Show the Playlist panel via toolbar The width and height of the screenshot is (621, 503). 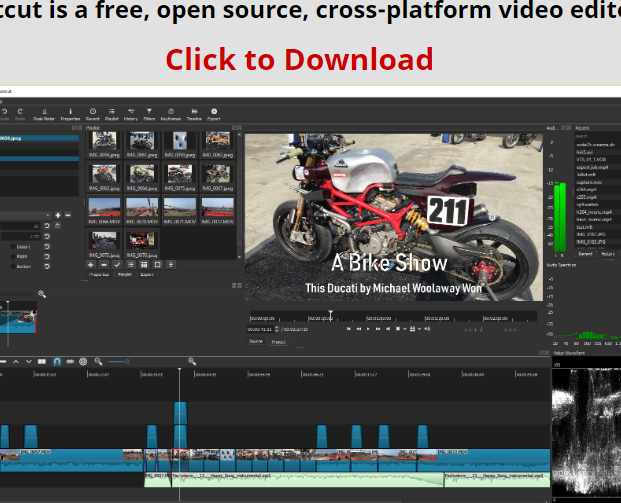click(112, 114)
